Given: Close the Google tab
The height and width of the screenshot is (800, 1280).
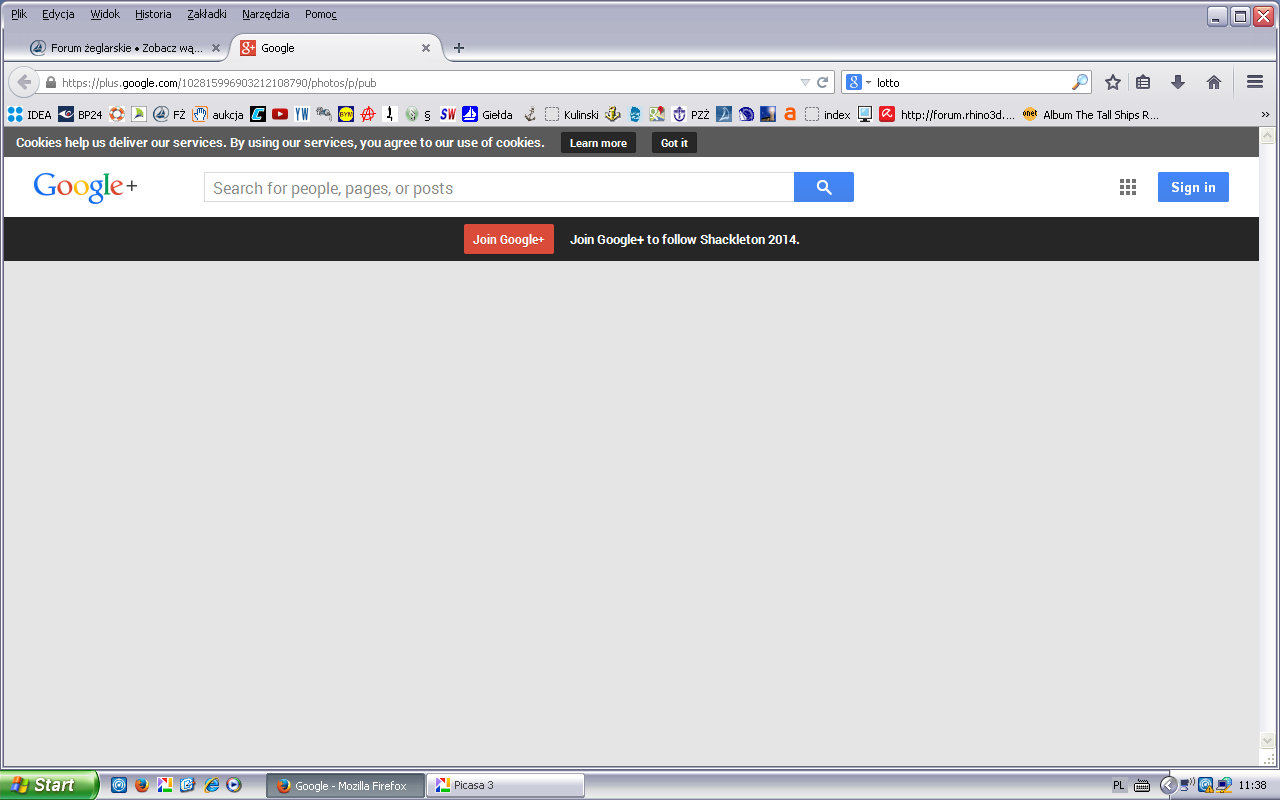Looking at the screenshot, I should pos(425,47).
